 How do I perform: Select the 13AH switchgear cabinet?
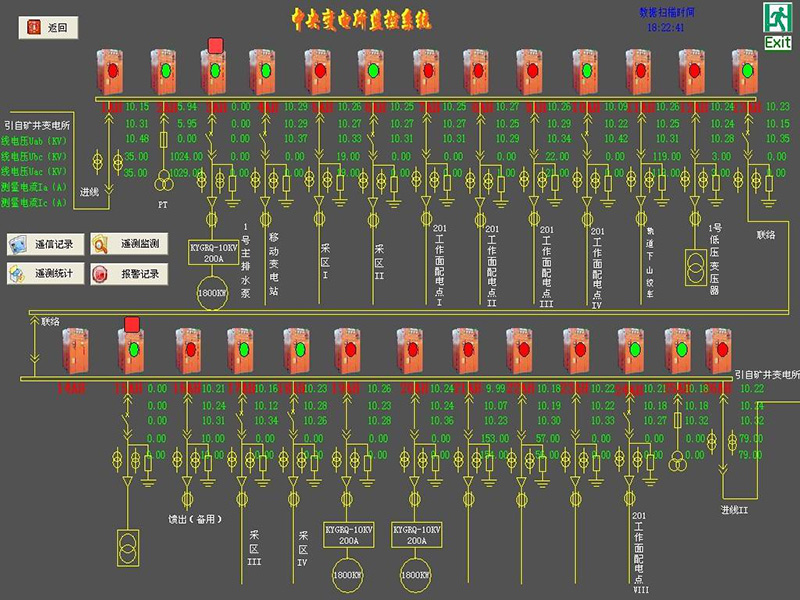744,71
